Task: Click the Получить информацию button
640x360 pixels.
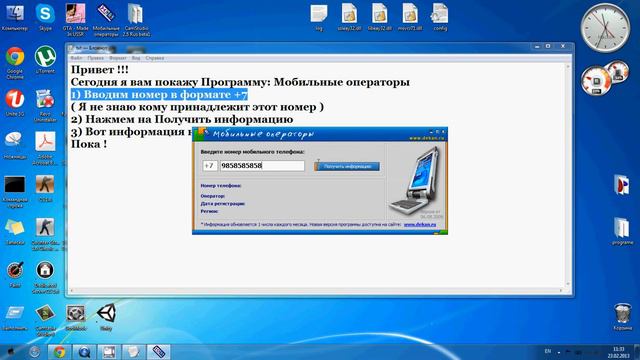Action: click(x=347, y=167)
